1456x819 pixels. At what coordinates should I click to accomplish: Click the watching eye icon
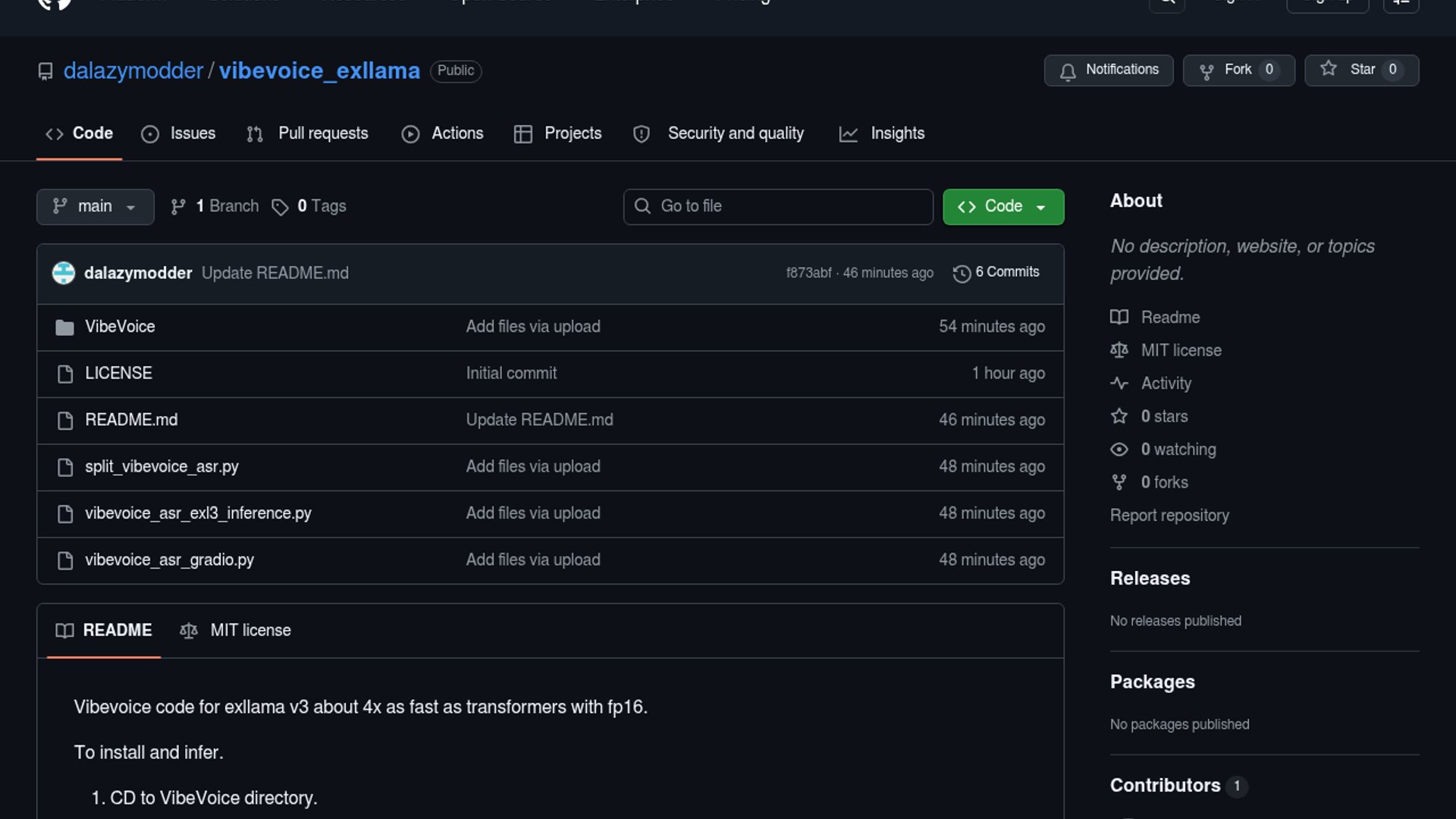1119,449
